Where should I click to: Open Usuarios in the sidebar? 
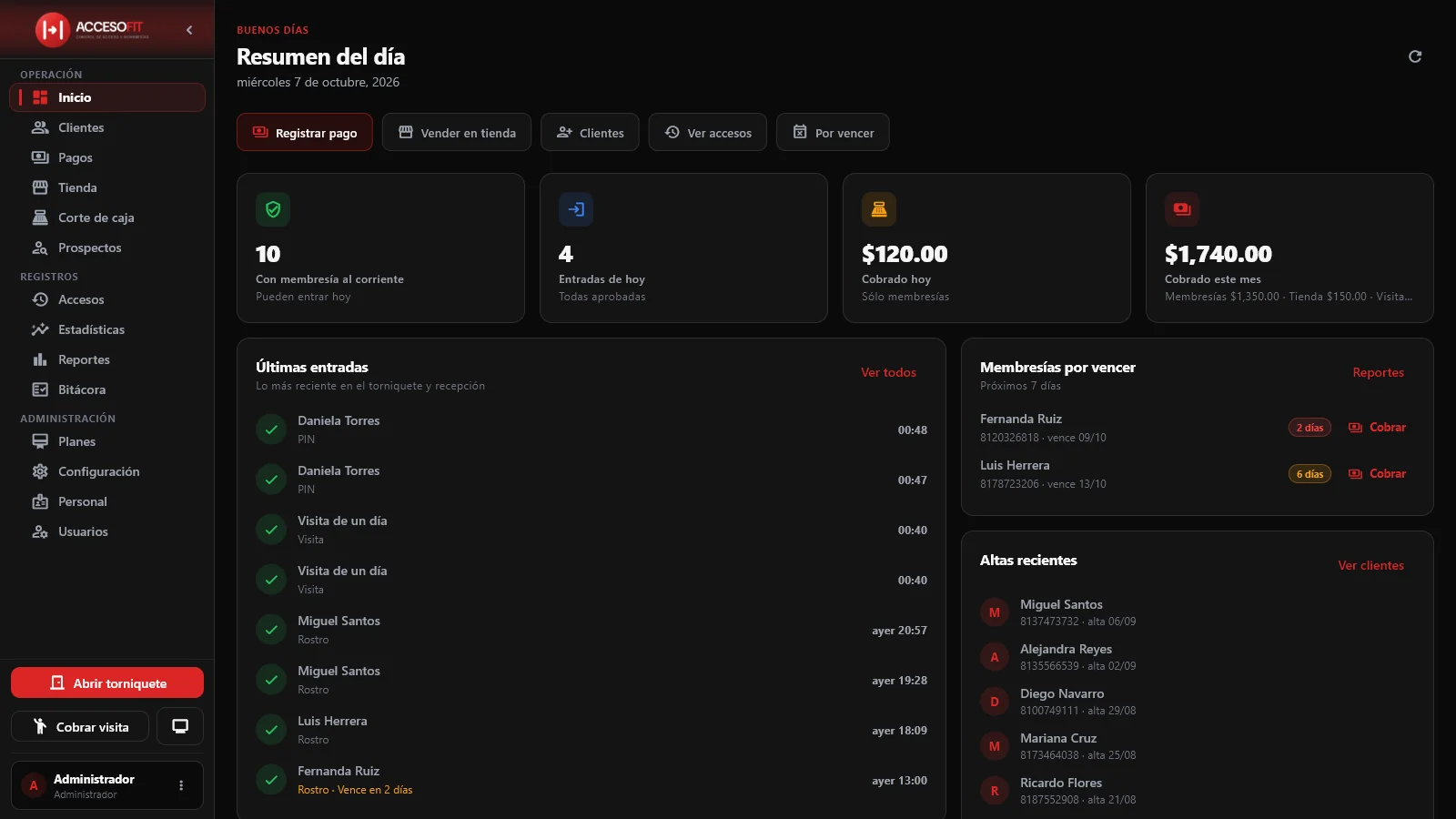coord(107,531)
